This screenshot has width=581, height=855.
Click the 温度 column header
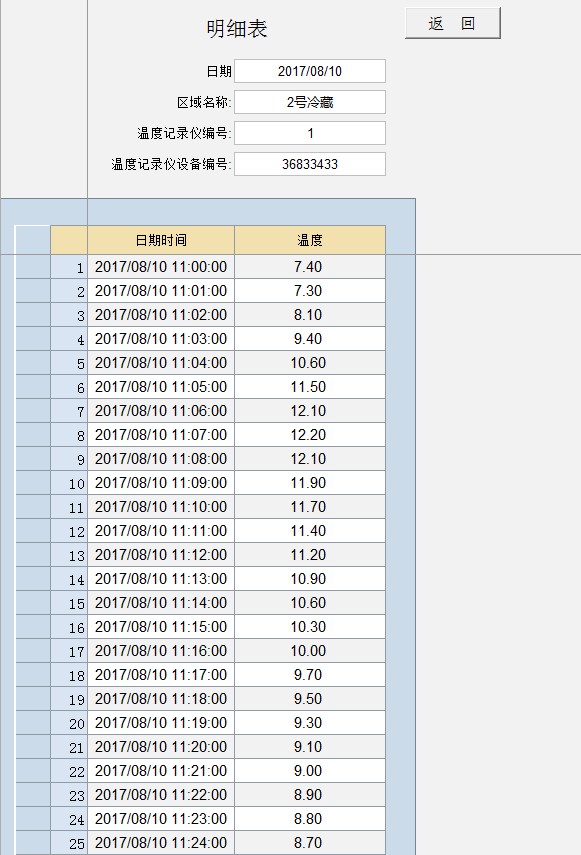tap(310, 240)
